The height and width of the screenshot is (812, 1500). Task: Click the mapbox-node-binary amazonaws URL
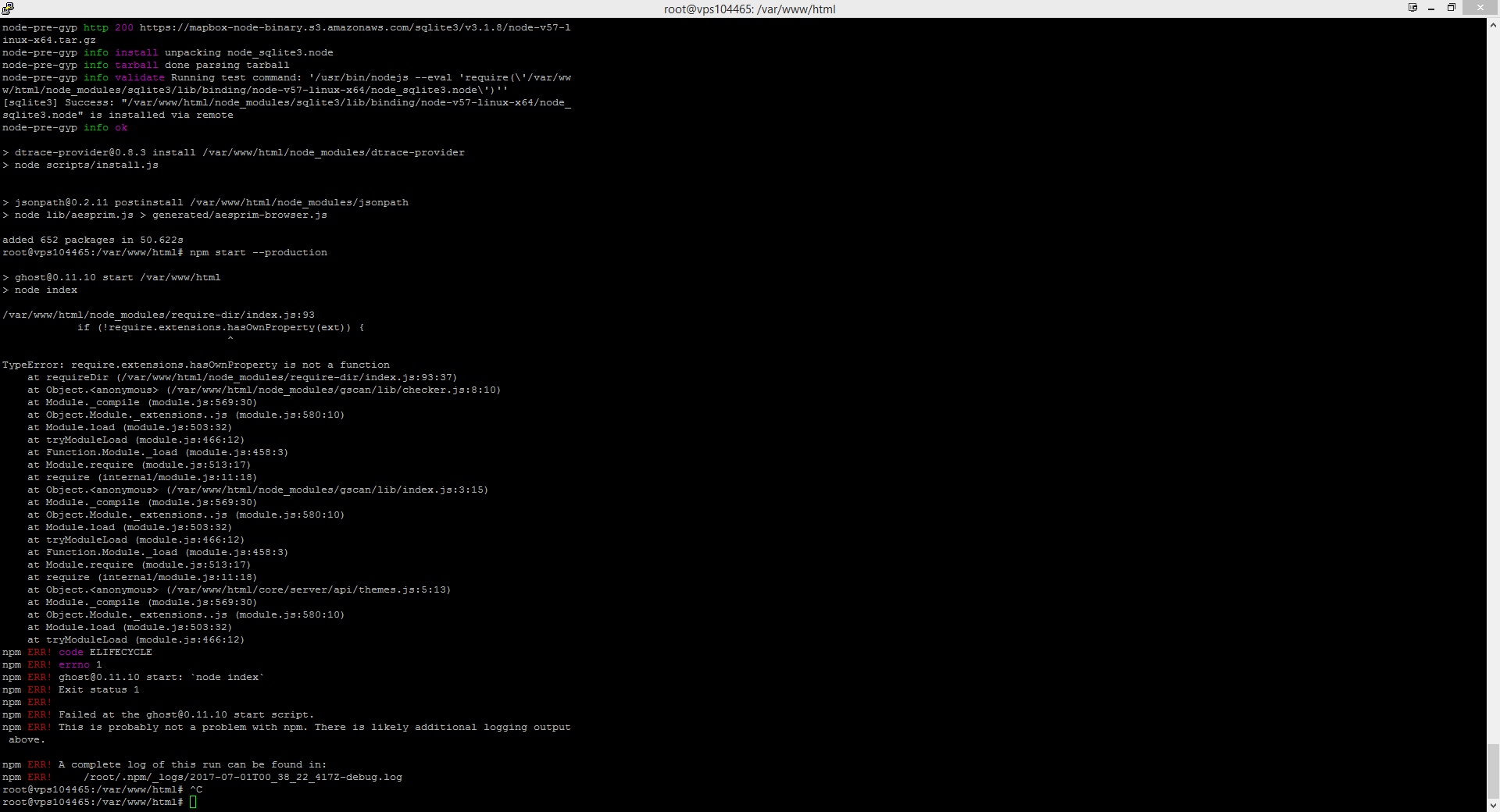click(x=355, y=28)
